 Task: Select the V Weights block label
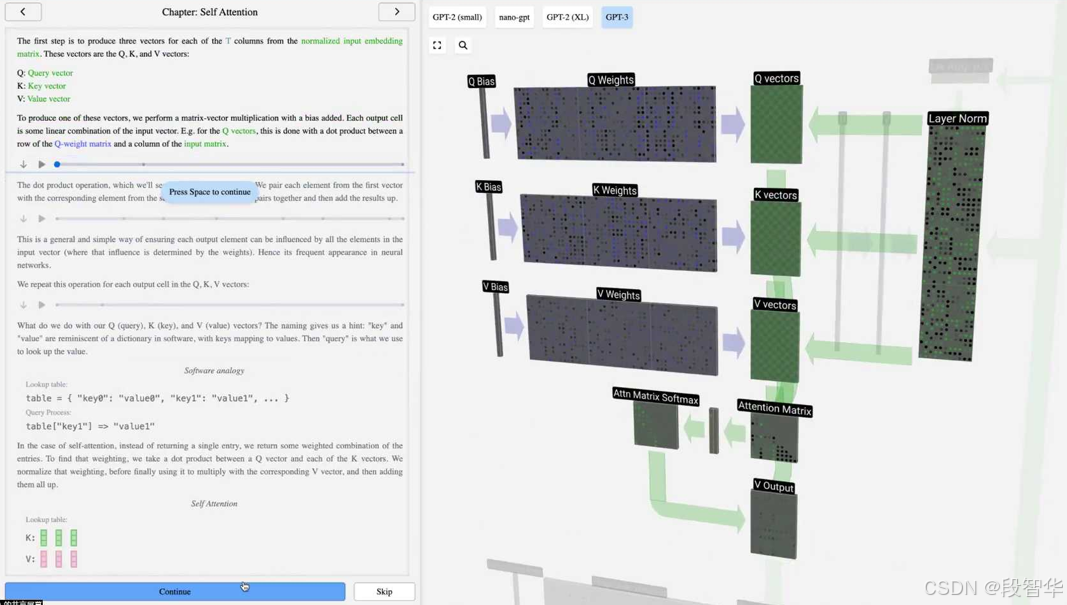(619, 294)
